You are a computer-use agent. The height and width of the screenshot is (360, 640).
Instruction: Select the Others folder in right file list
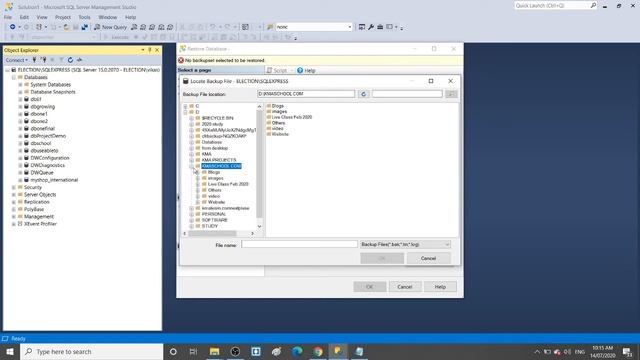coord(278,123)
